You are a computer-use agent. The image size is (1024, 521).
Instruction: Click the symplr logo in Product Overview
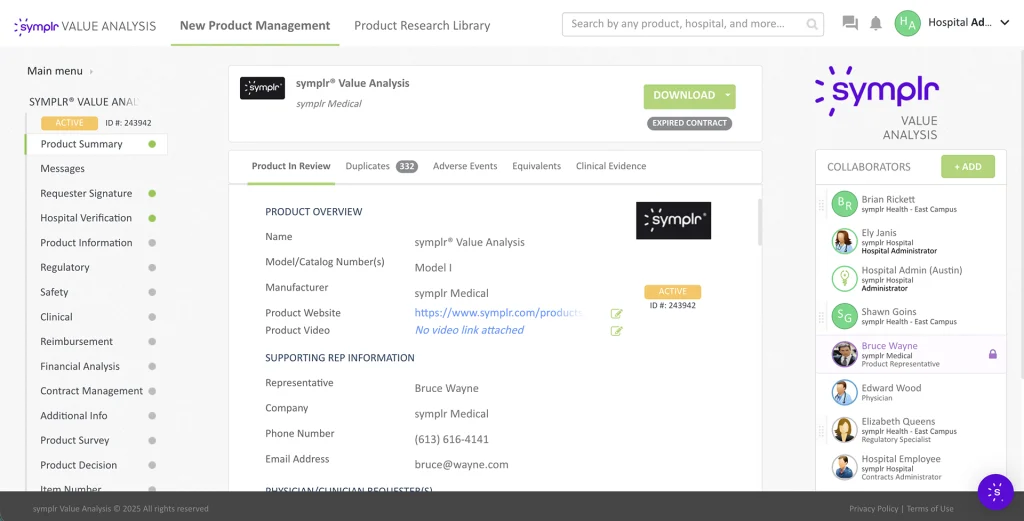click(673, 221)
